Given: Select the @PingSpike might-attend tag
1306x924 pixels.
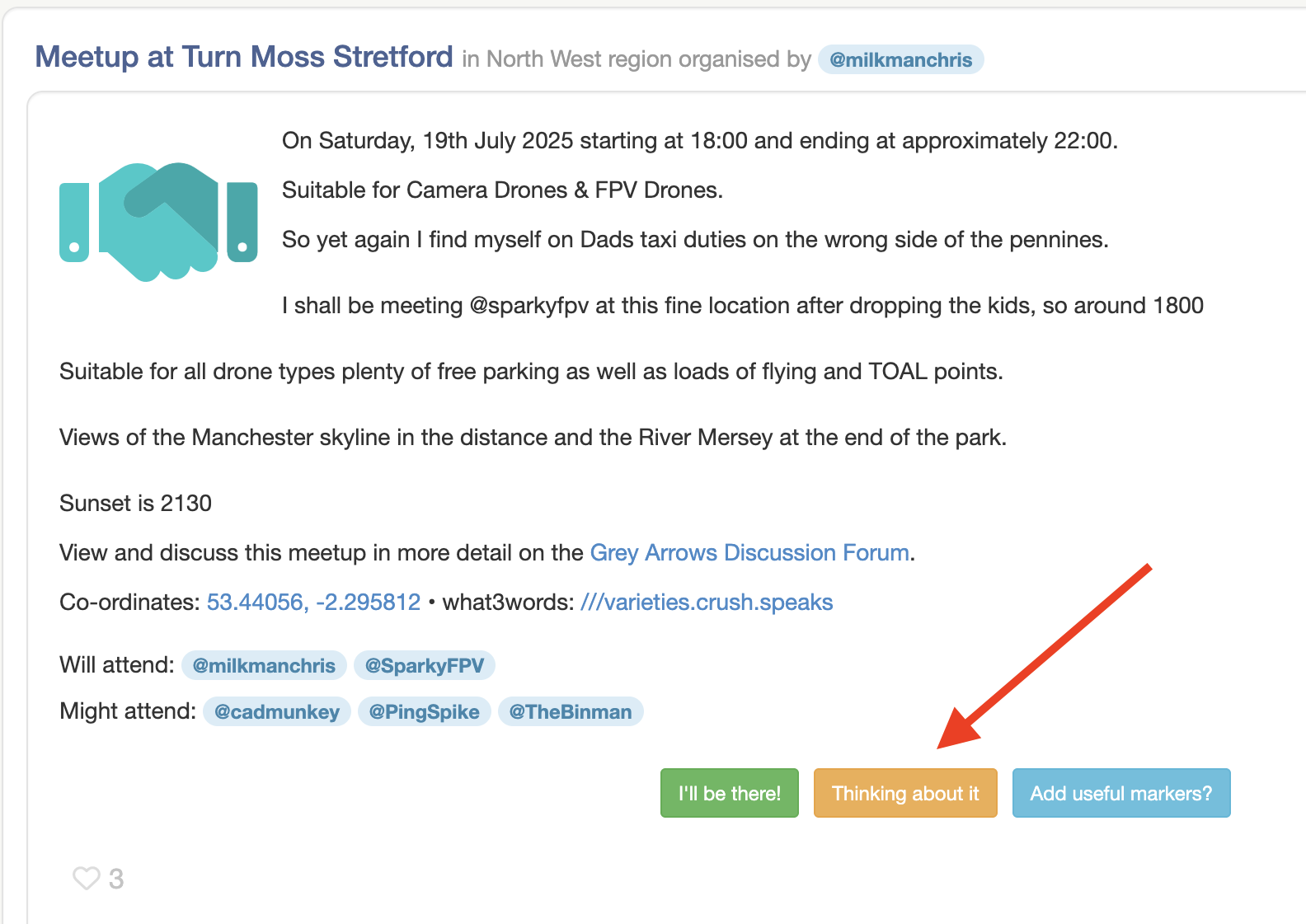Looking at the screenshot, I should click(424, 711).
